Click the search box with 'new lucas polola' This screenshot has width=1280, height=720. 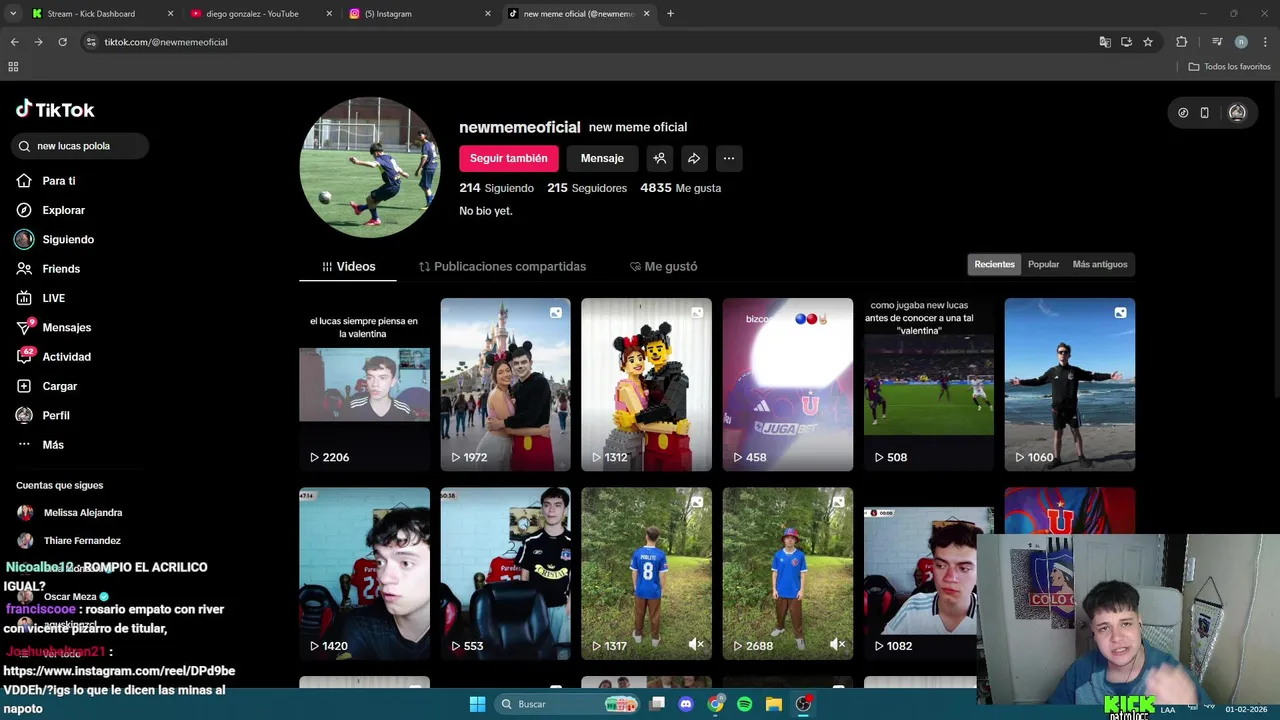[x=80, y=146]
